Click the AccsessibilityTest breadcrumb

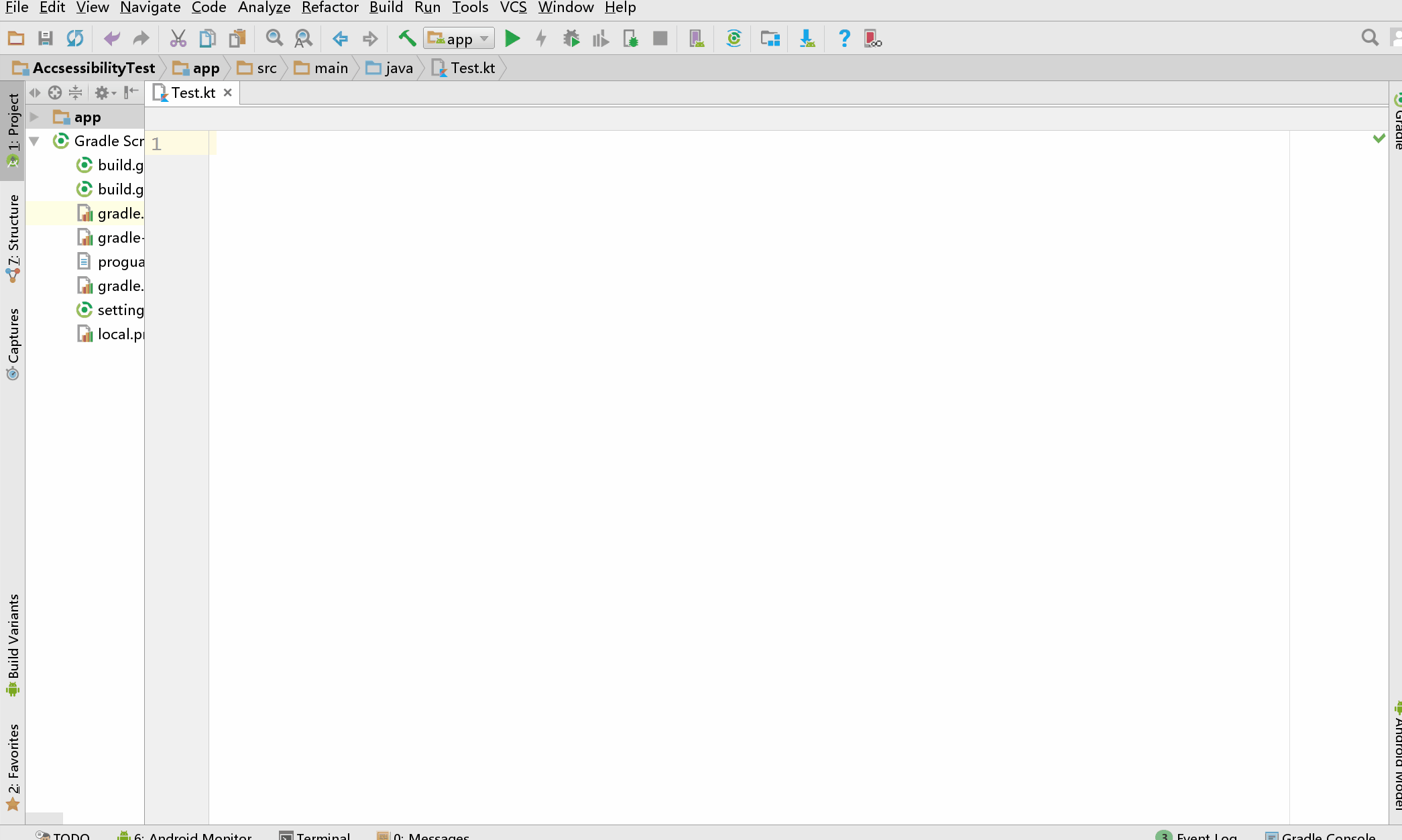[93, 68]
